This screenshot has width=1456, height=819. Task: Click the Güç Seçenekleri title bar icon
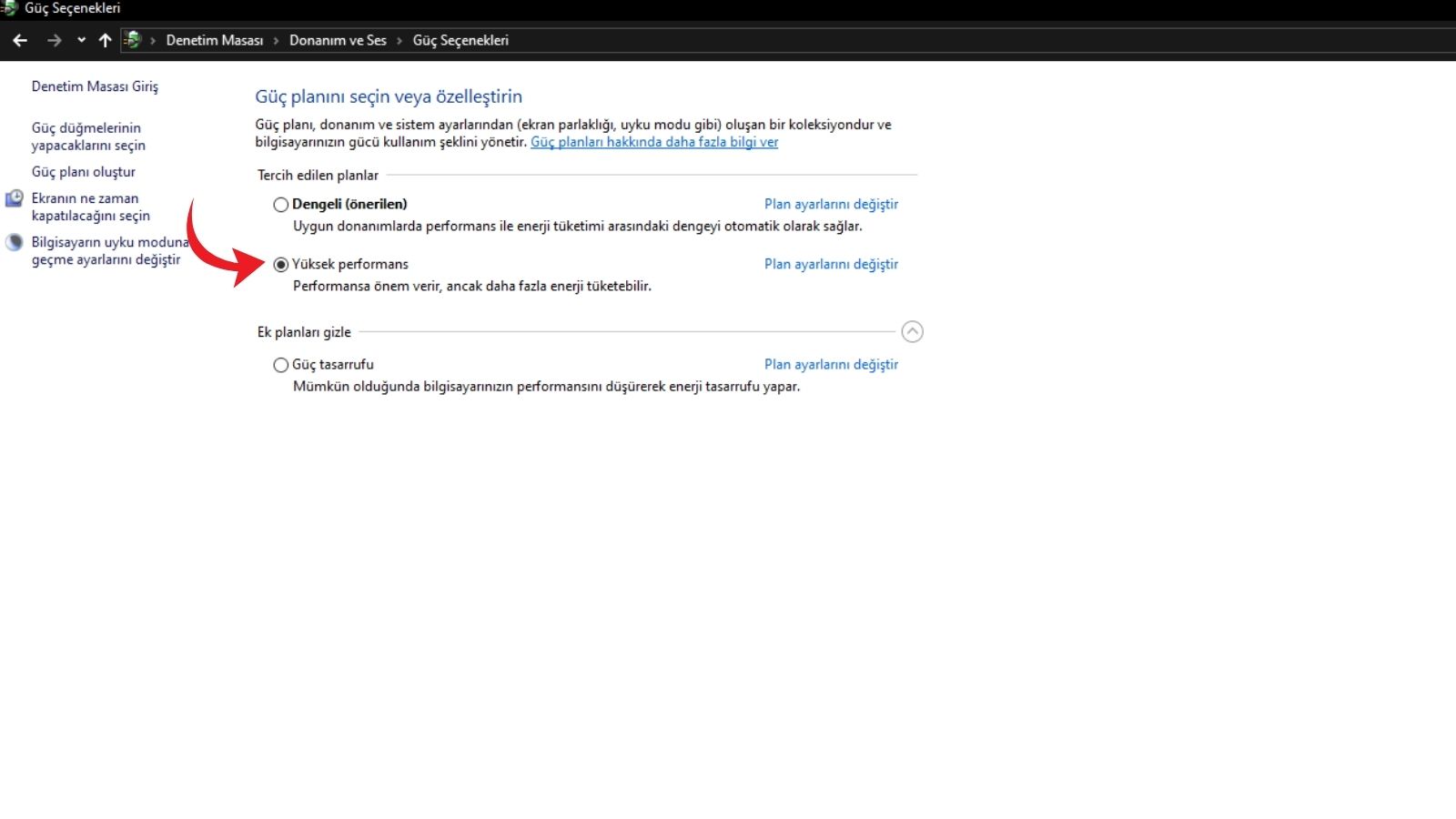point(9,8)
